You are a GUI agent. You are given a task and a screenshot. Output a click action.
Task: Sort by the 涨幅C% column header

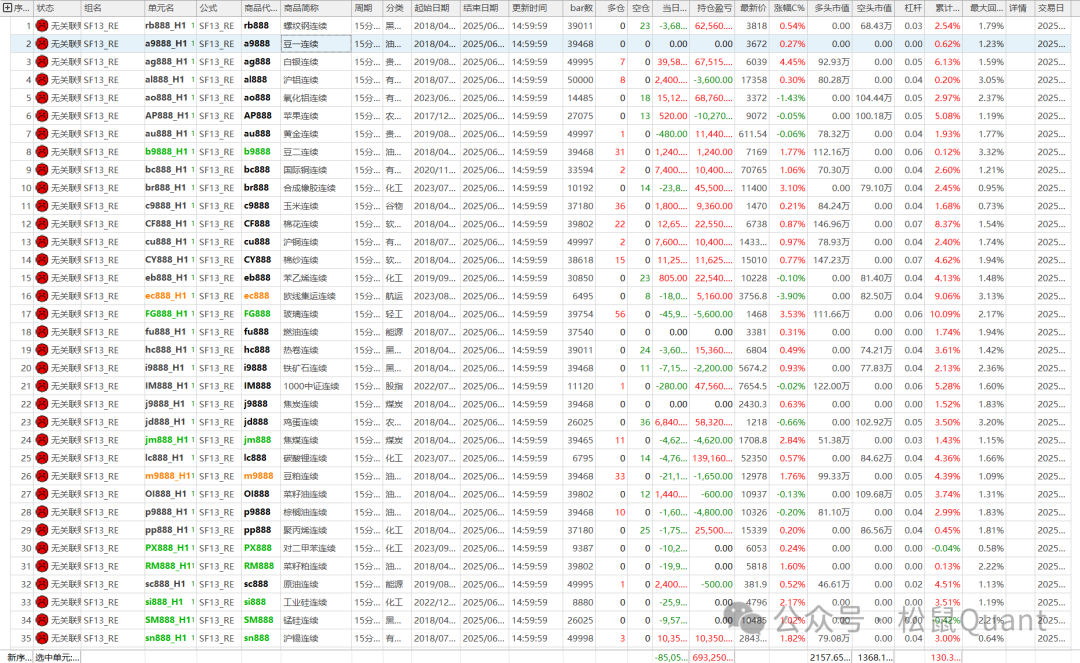click(788, 7)
